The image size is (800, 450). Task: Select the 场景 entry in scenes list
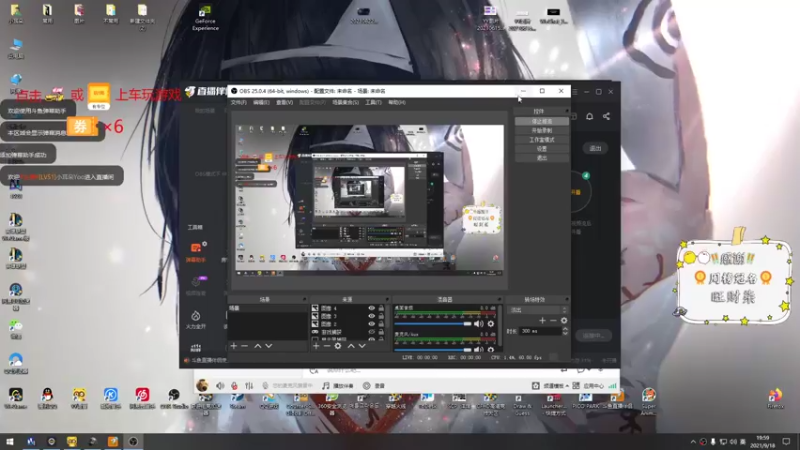click(x=267, y=308)
